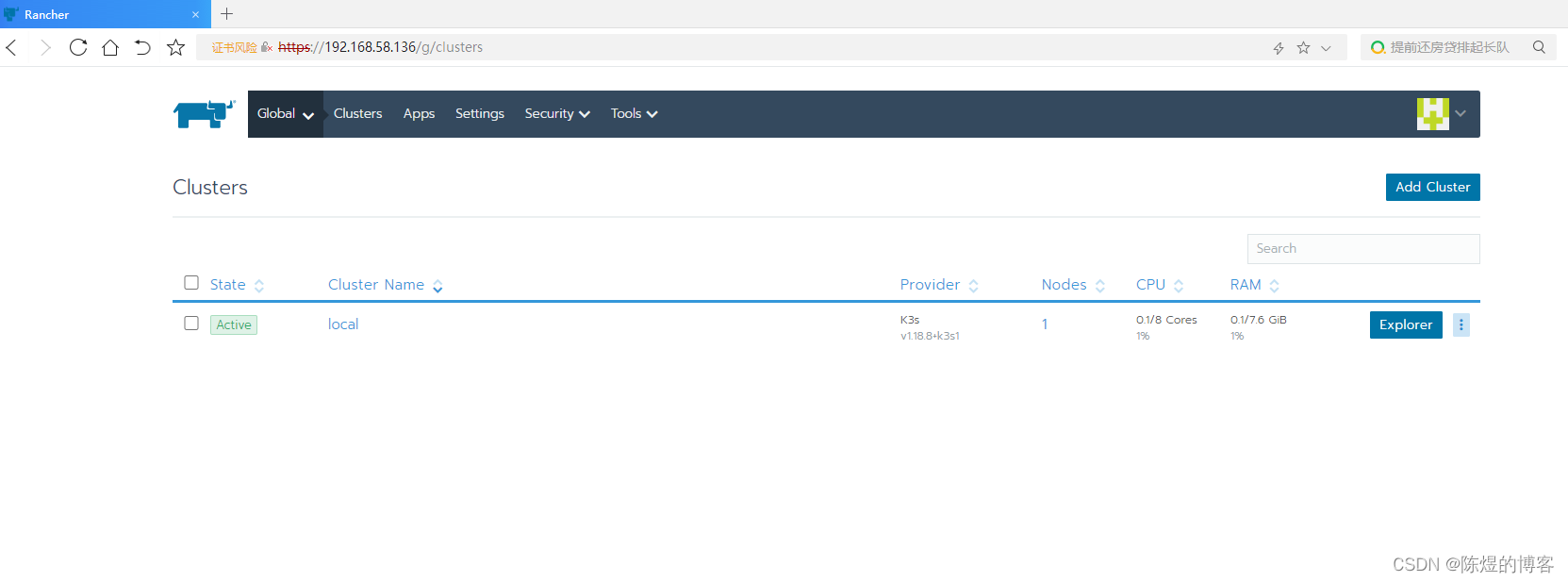1568x582 pixels.
Task: Bookmark page with star icon left of address bar
Action: click(x=175, y=47)
